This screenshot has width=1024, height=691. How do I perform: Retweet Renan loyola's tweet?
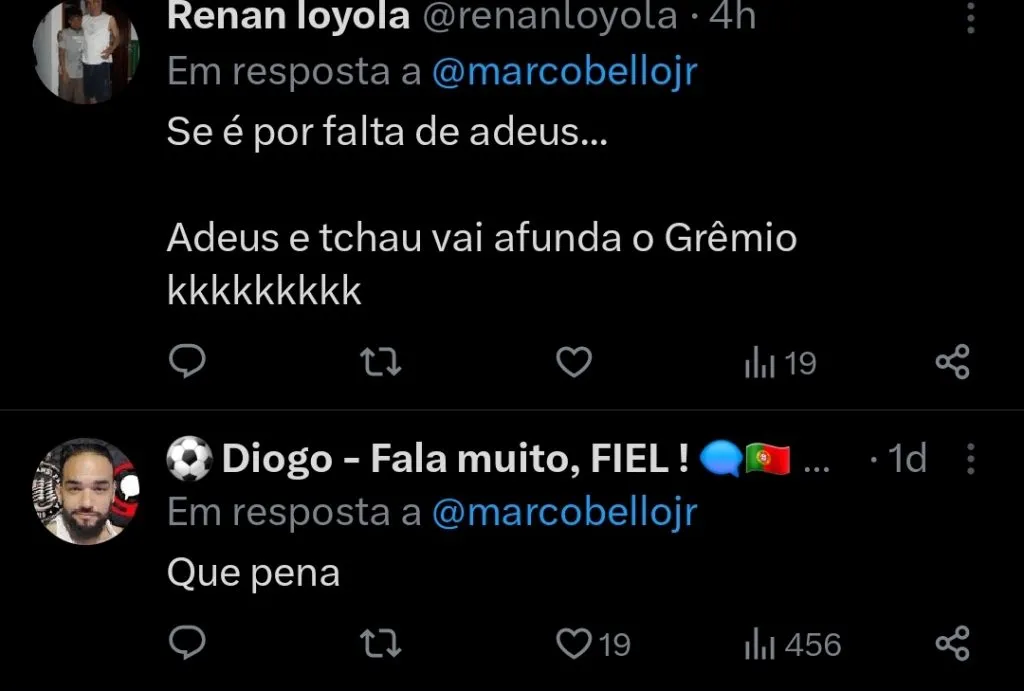click(x=378, y=362)
